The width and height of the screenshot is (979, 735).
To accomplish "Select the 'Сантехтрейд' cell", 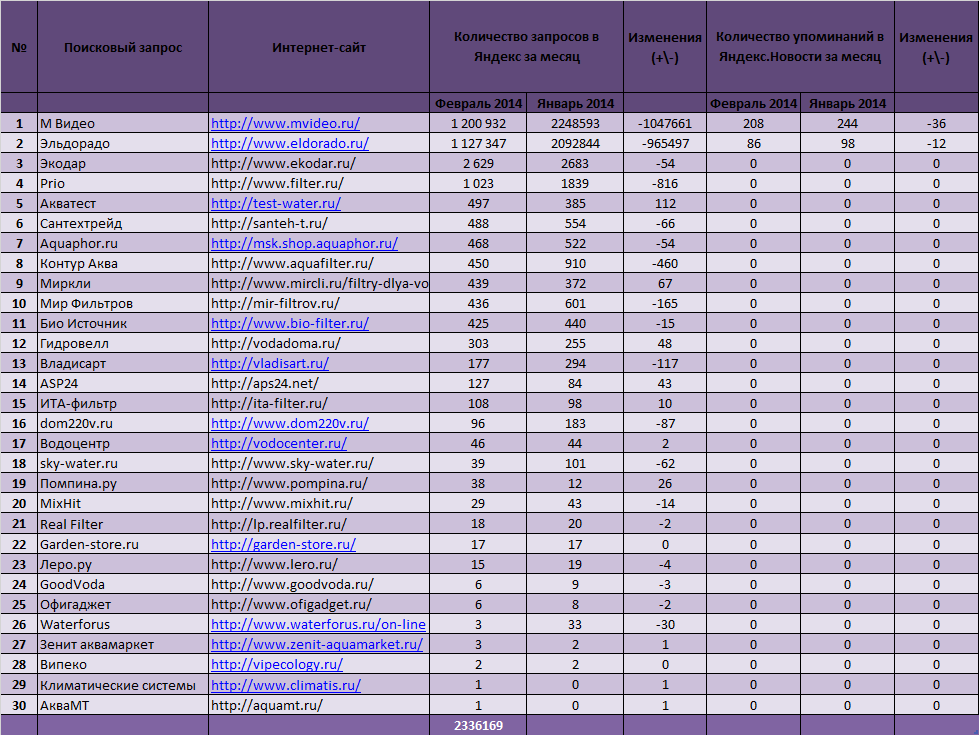I will pos(123,224).
